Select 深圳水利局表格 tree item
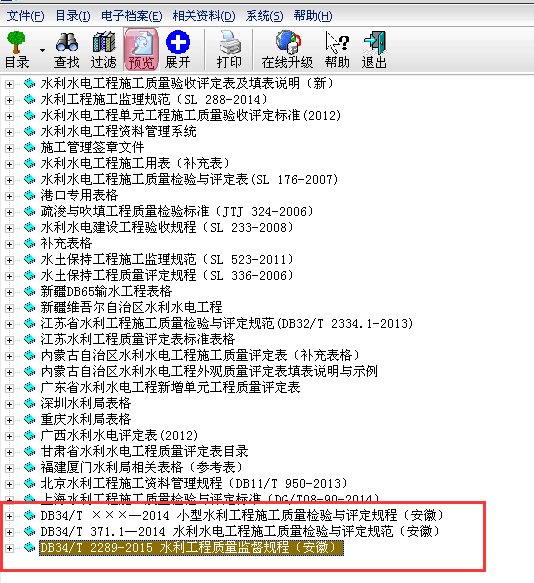 point(86,403)
